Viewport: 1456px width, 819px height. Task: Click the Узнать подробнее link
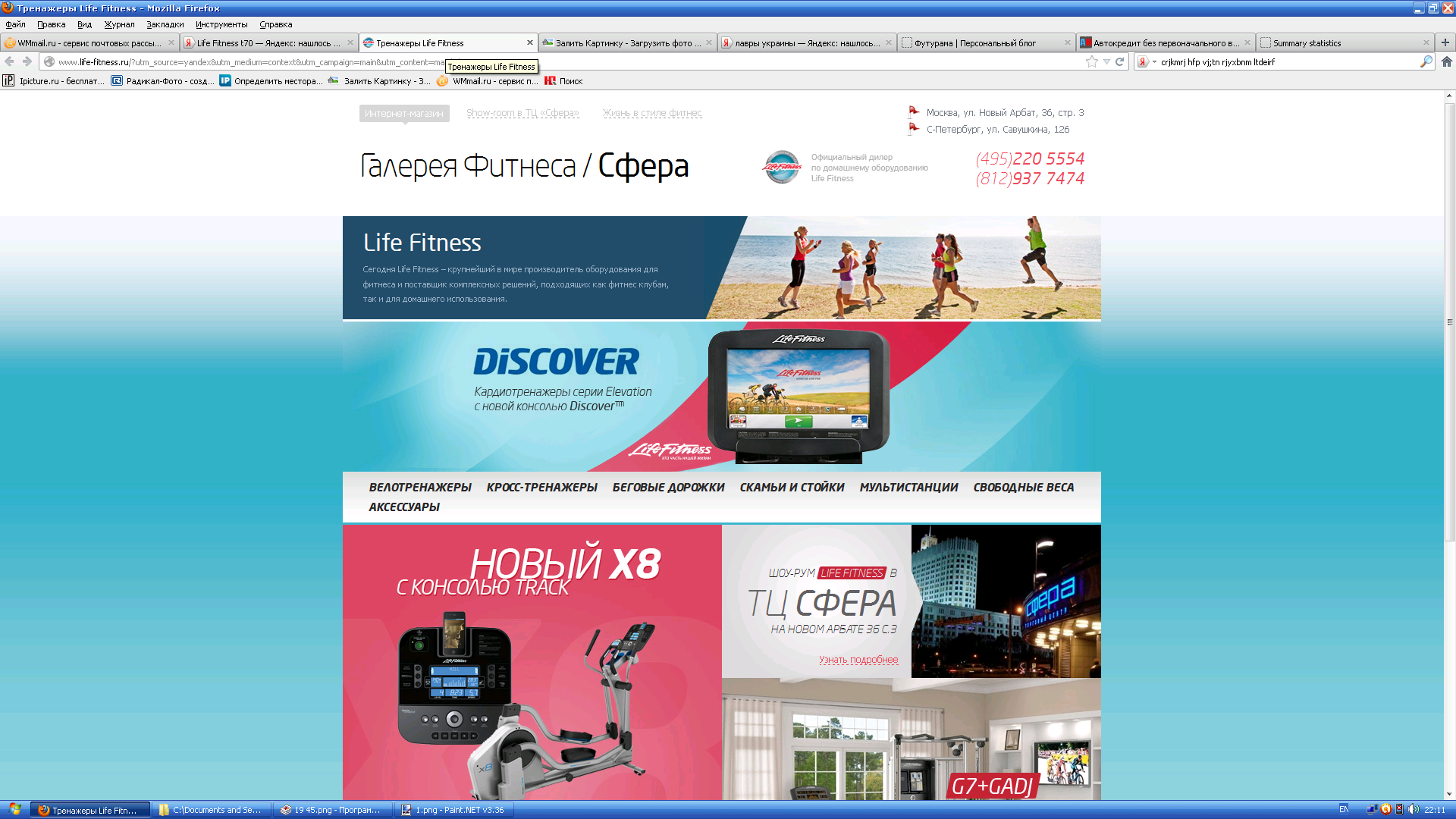[x=858, y=660]
